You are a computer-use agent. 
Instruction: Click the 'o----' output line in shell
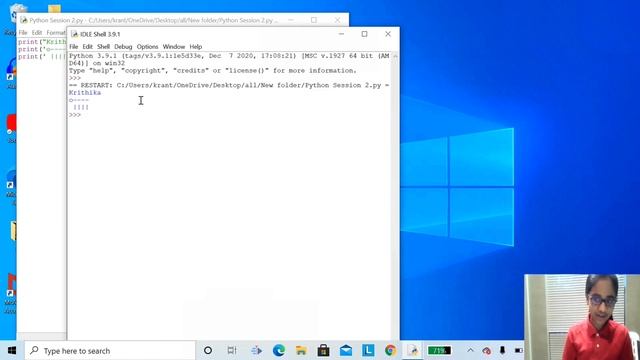click(79, 100)
